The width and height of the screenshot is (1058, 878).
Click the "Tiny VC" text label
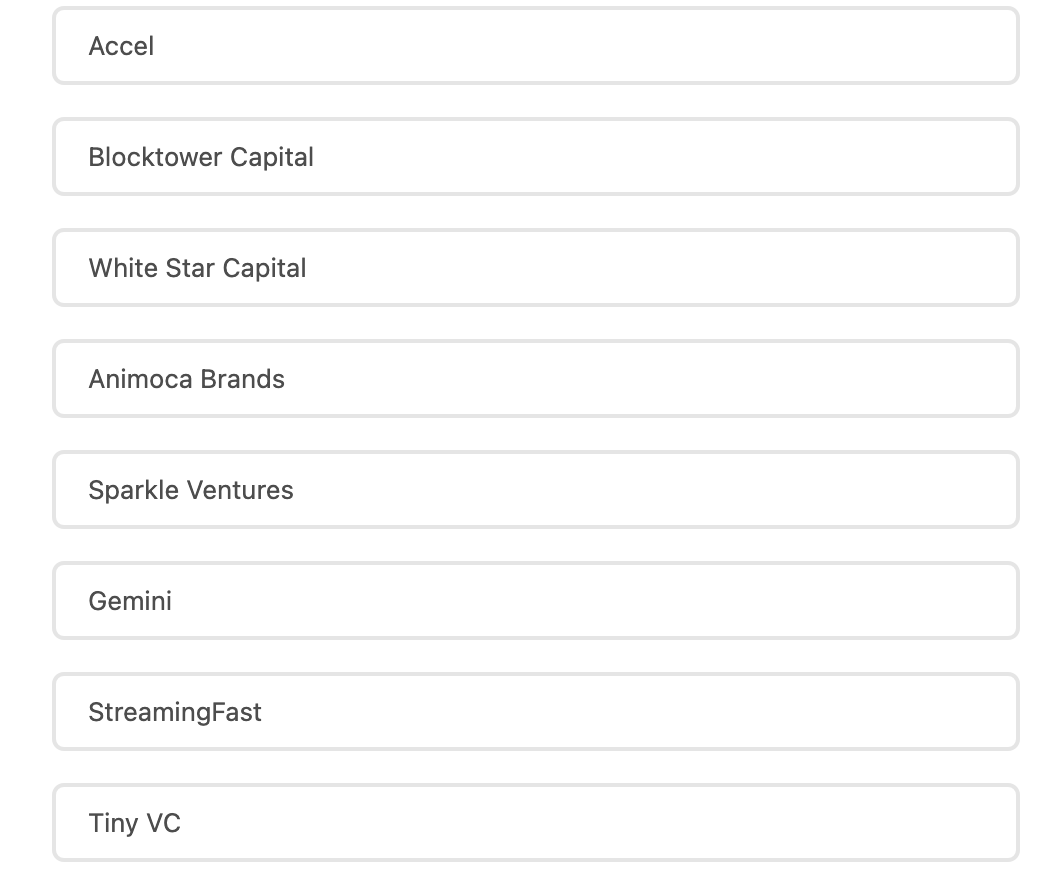(x=134, y=823)
